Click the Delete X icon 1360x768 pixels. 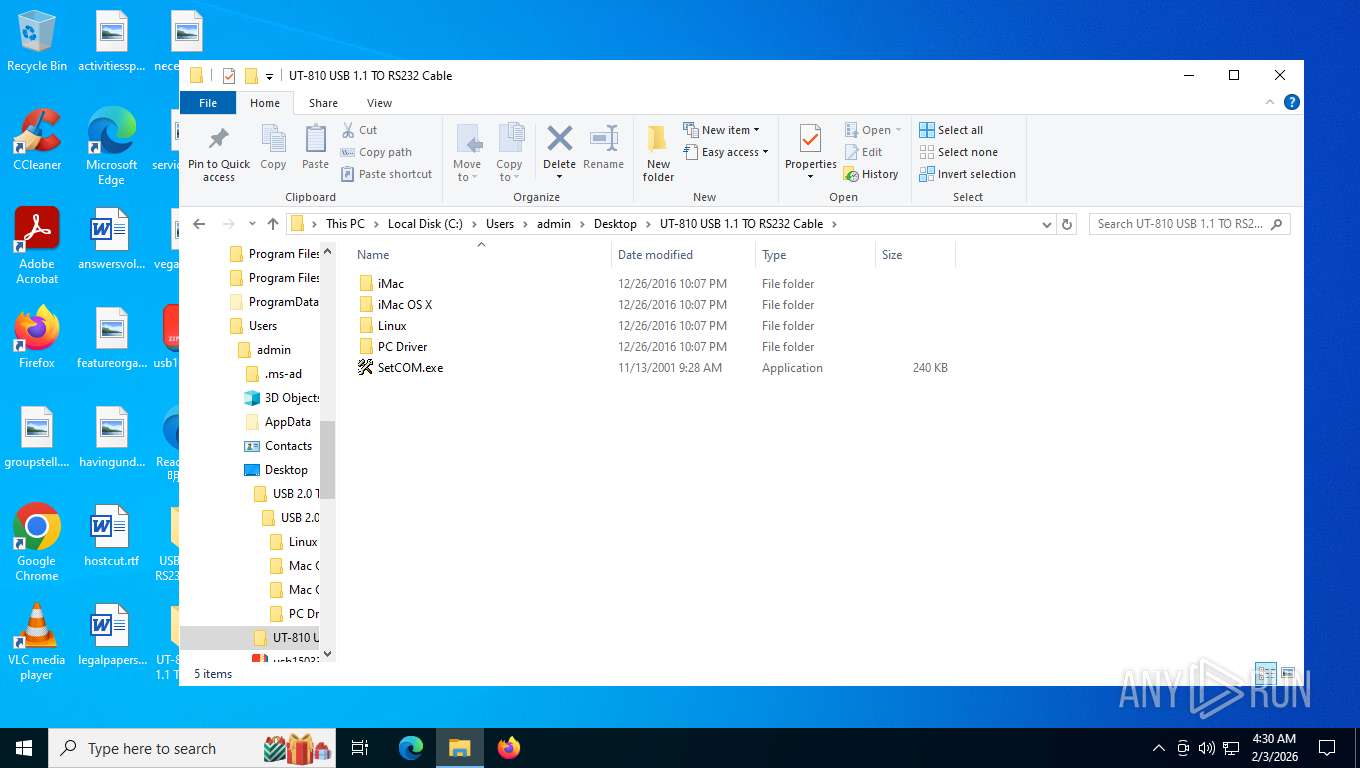tap(559, 138)
